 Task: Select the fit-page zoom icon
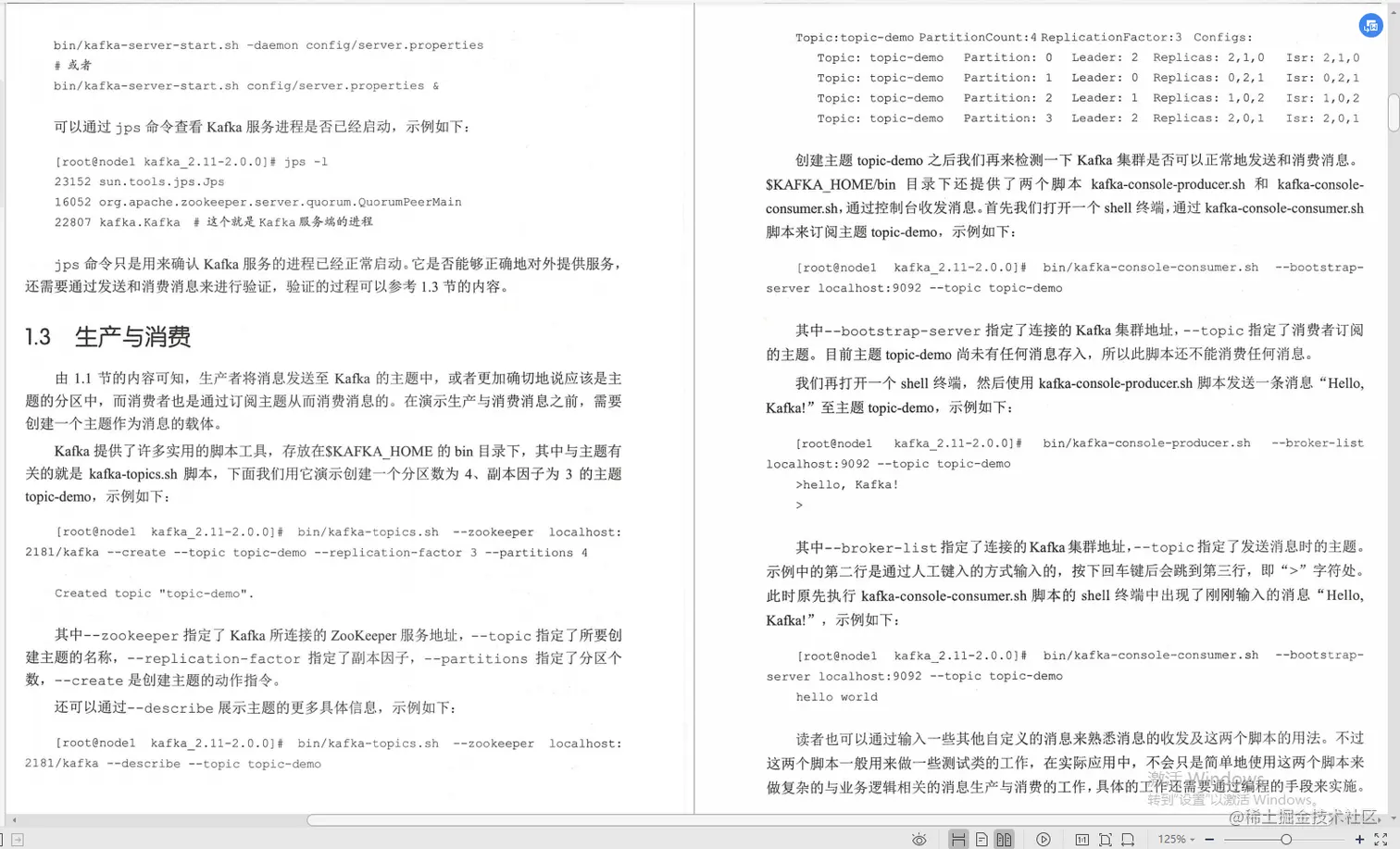click(1107, 839)
